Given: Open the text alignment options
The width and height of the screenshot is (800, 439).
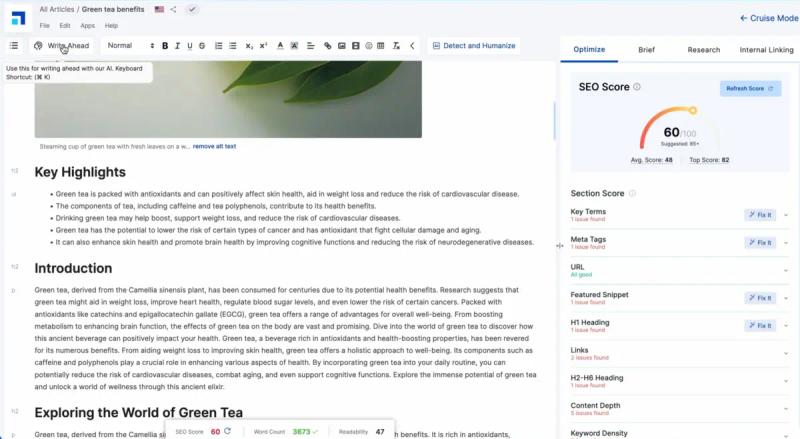Looking at the screenshot, I should tap(310, 45).
